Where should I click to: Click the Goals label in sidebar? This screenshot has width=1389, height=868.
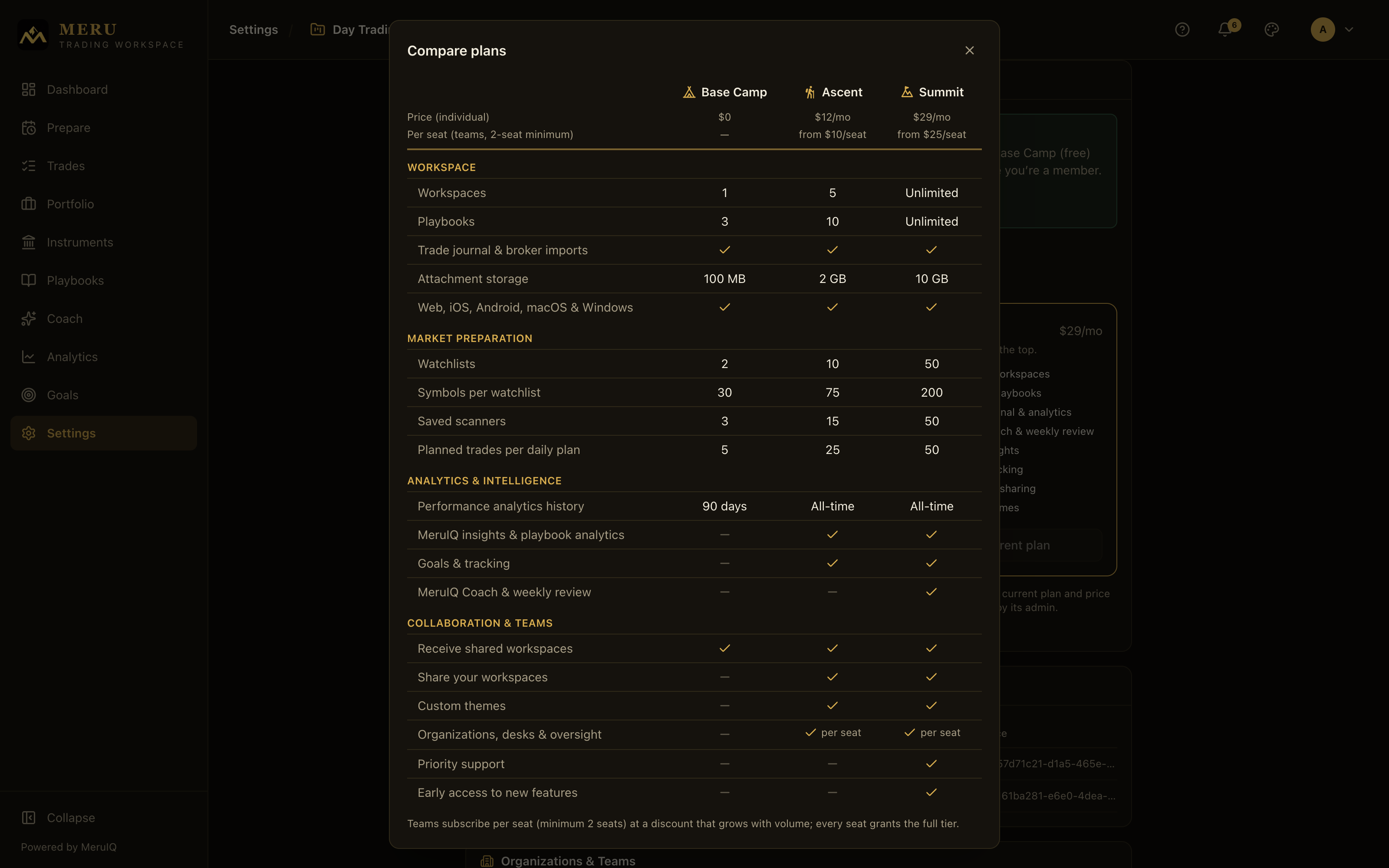(x=63, y=395)
